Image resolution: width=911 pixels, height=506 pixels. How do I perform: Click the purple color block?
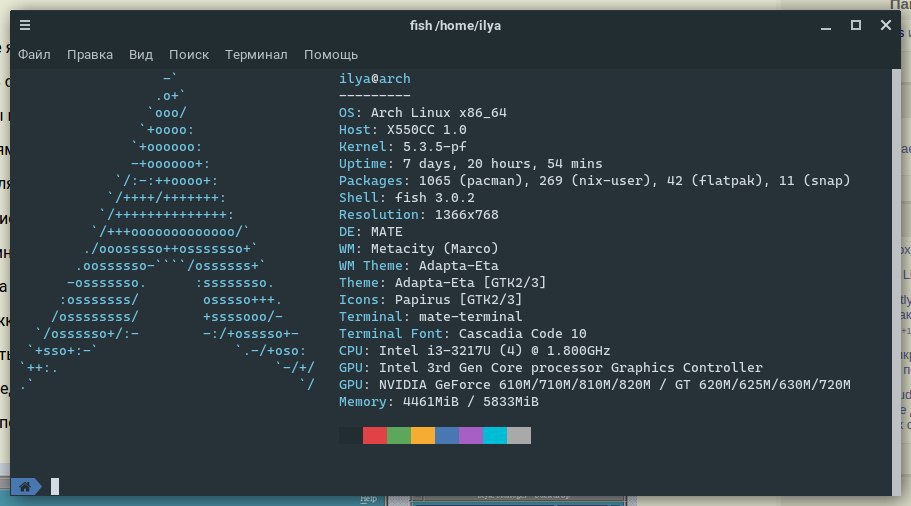click(x=471, y=435)
